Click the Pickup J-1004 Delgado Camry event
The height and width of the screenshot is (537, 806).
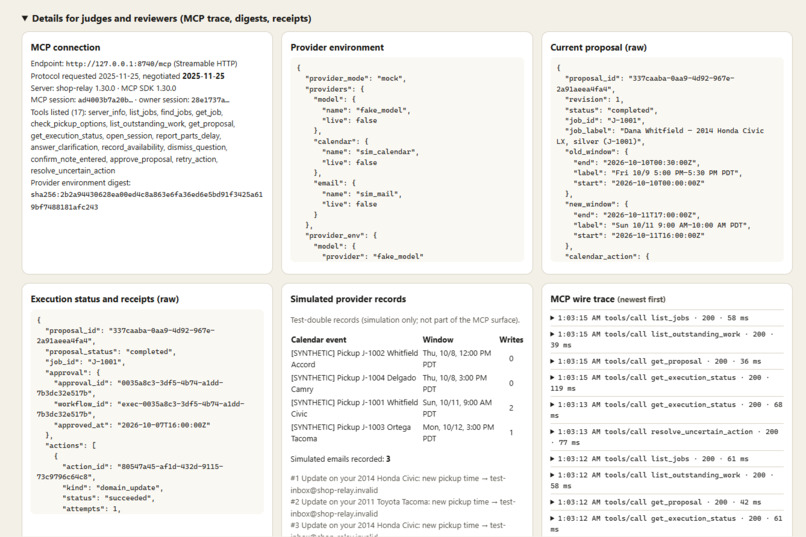(x=354, y=383)
